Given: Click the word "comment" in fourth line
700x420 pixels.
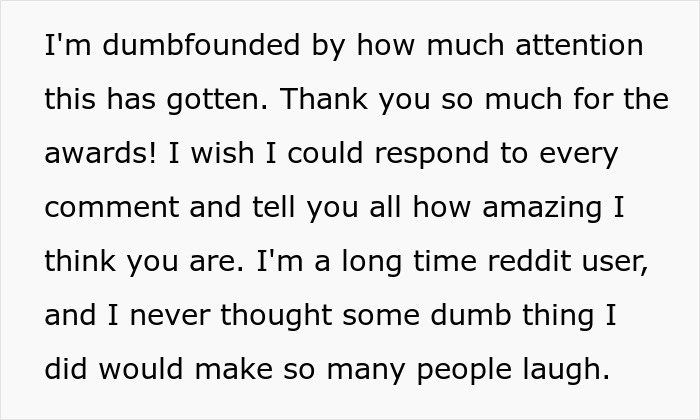Looking at the screenshot, I should pyautogui.click(x=112, y=208).
